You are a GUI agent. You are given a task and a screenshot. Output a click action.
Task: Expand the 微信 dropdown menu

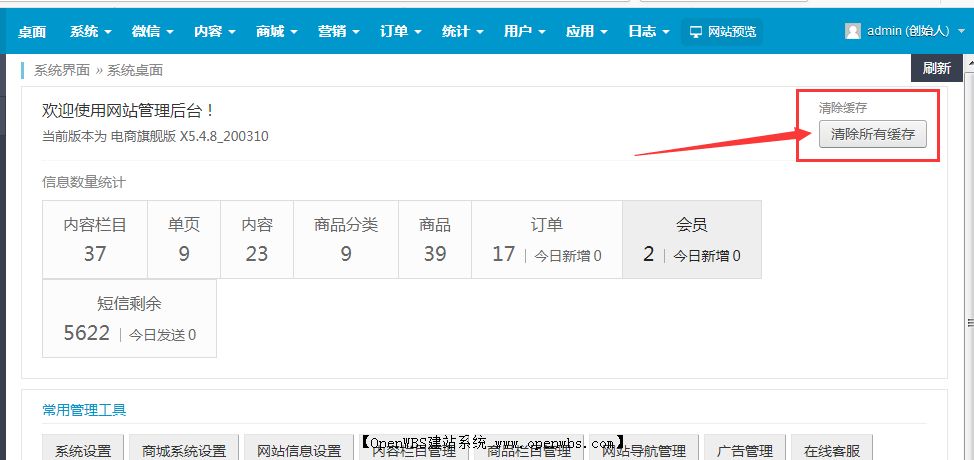[153, 32]
